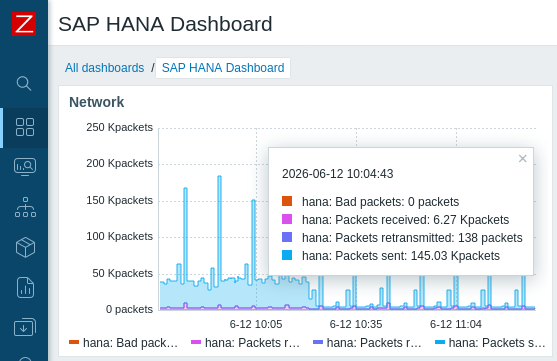Click the blue Packets sent tooltip swatch
This screenshot has height=361, width=557.
(x=287, y=255)
